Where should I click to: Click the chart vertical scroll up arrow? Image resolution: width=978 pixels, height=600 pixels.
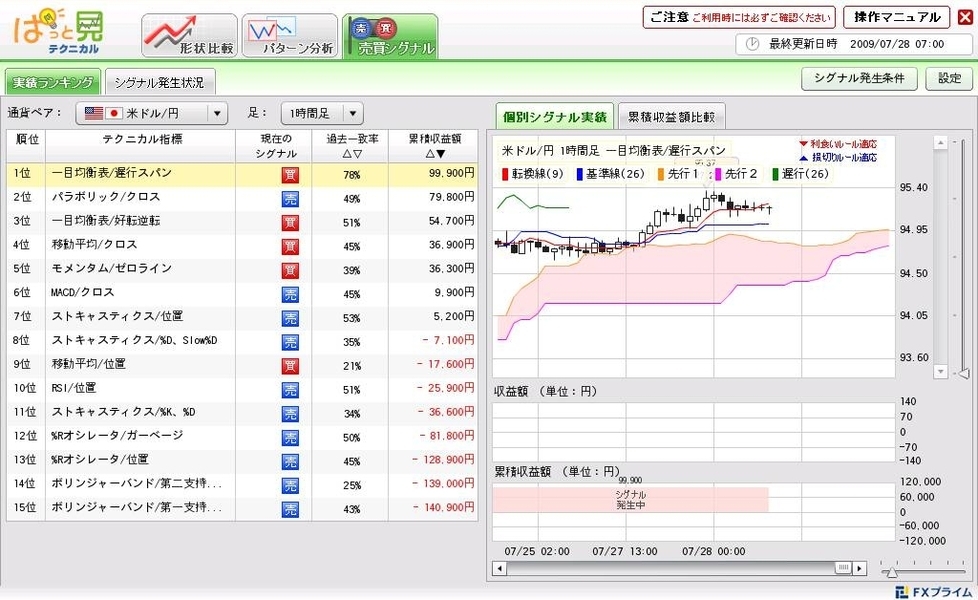click(941, 143)
